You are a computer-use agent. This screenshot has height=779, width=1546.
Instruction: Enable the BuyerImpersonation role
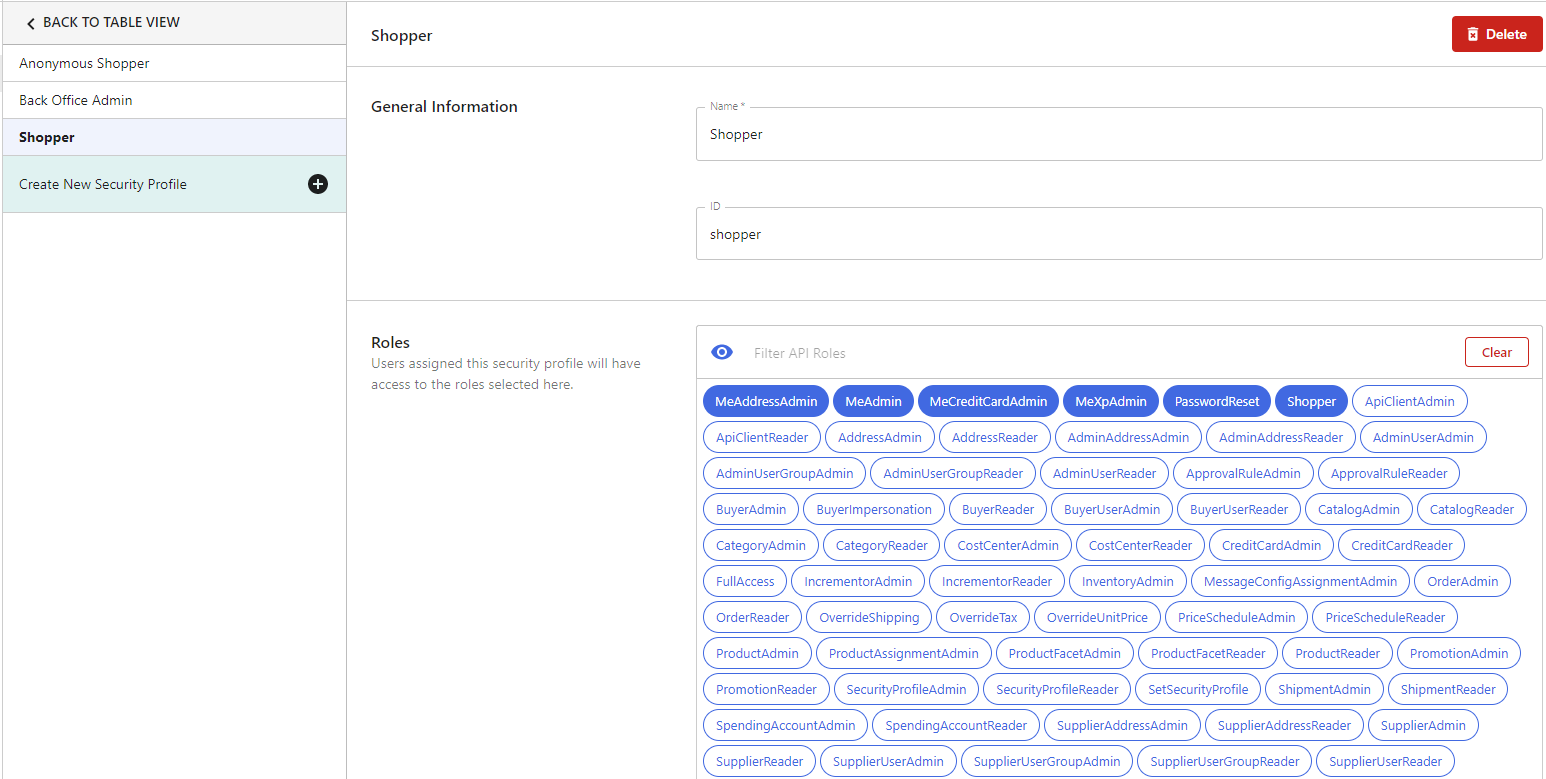pyautogui.click(x=873, y=509)
